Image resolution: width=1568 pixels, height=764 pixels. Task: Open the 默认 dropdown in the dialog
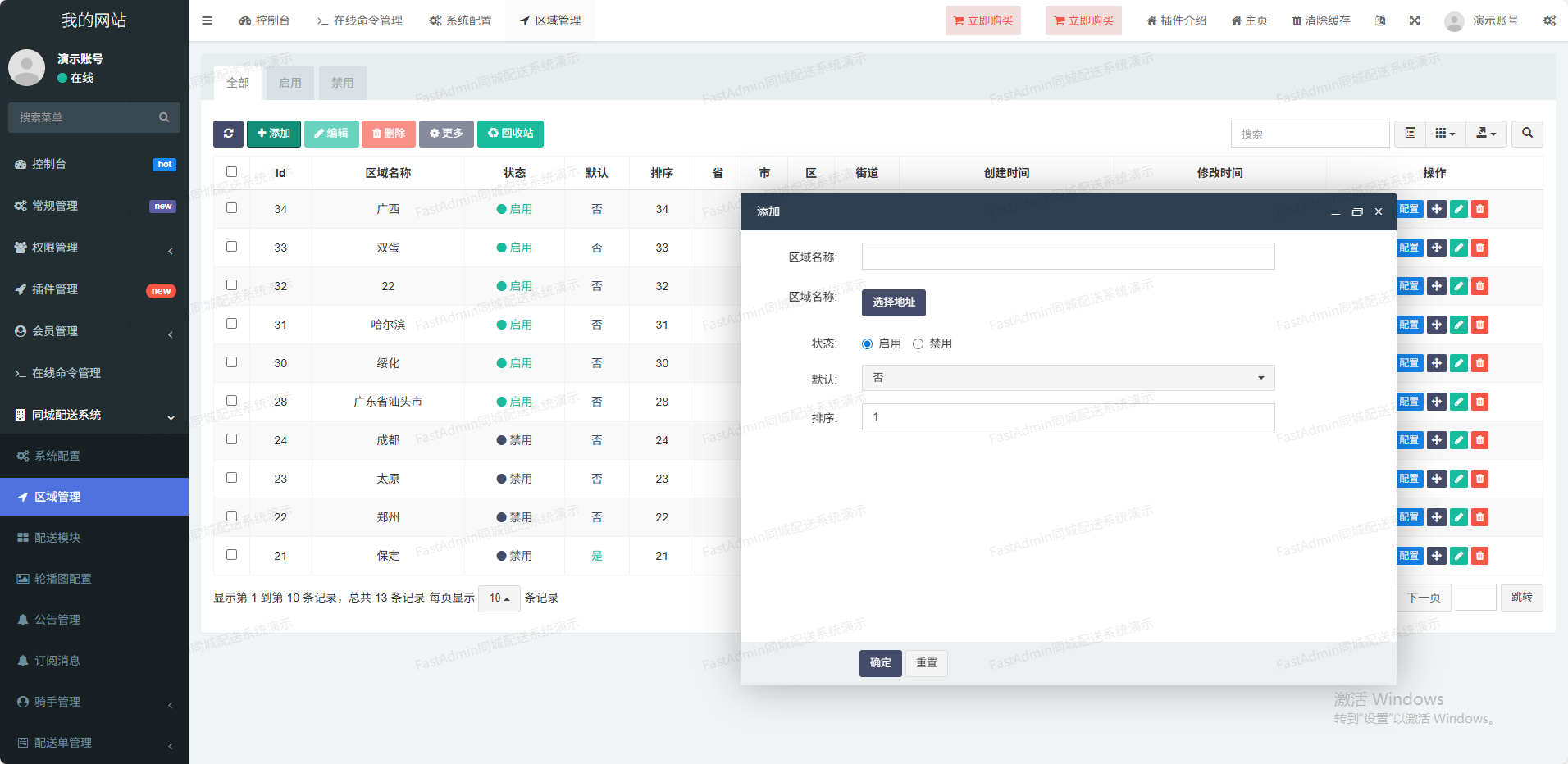pyautogui.click(x=1068, y=378)
